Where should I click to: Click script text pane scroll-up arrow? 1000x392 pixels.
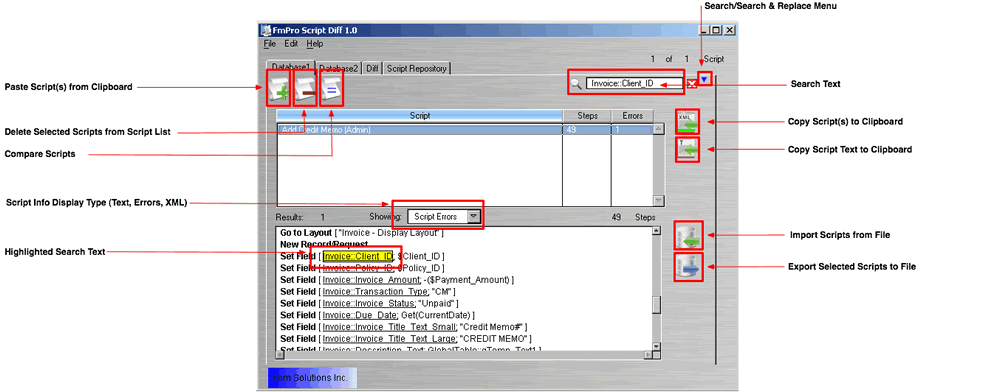coord(656,232)
